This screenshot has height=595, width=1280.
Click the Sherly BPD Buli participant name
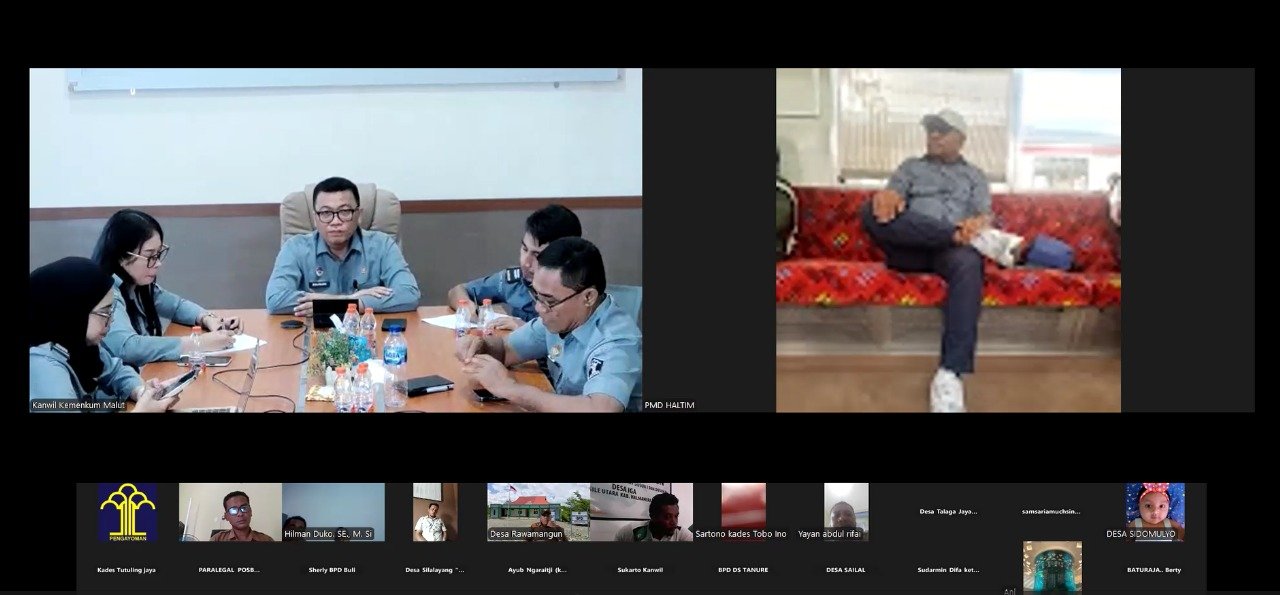tap(332, 570)
